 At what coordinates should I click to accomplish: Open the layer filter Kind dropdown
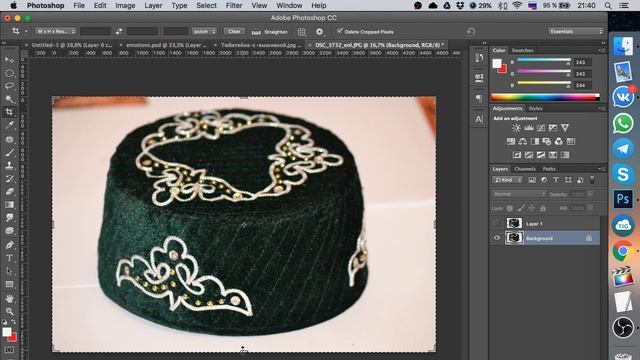(x=507, y=180)
